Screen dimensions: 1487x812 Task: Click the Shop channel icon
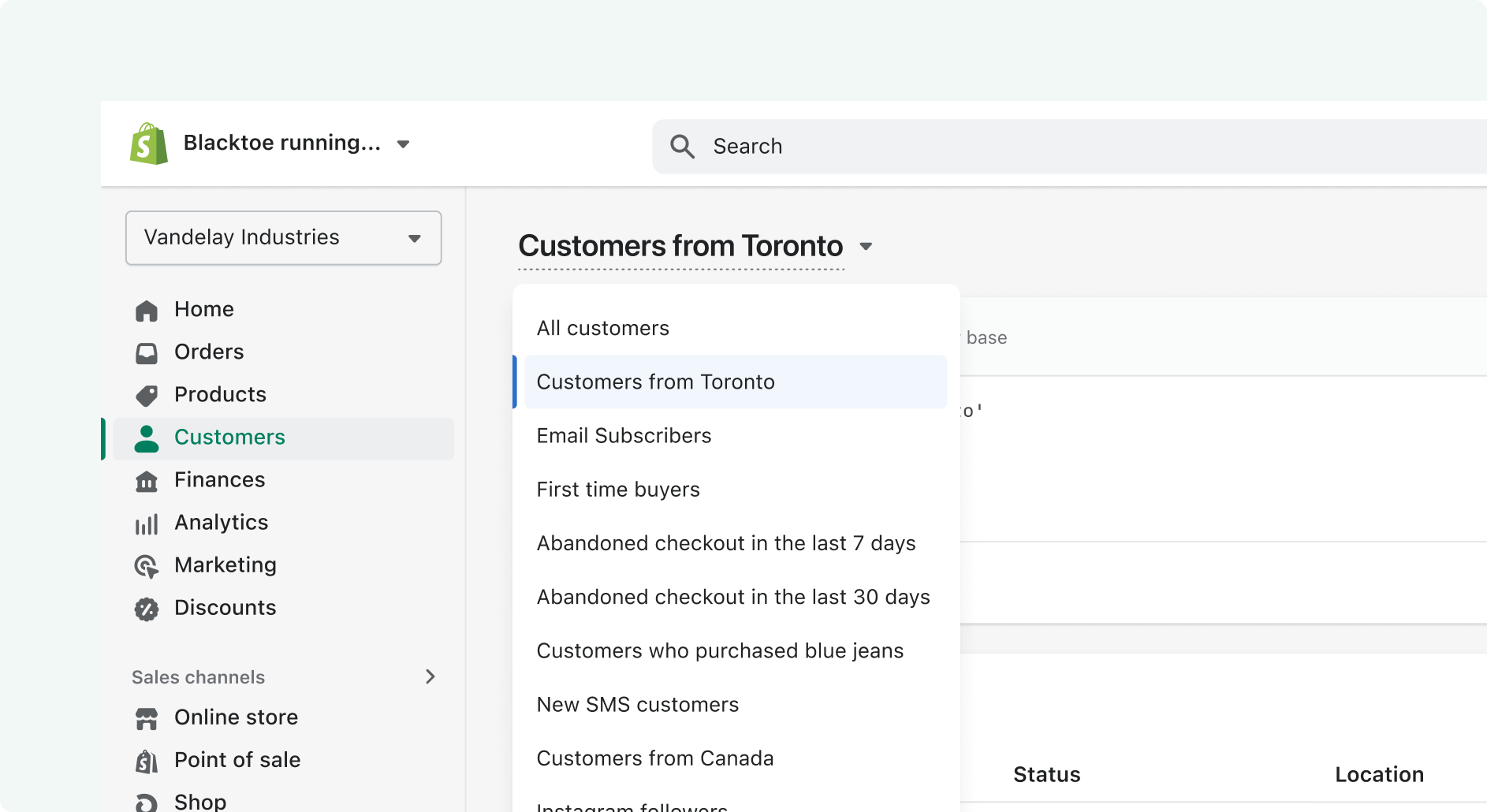pyautogui.click(x=147, y=803)
